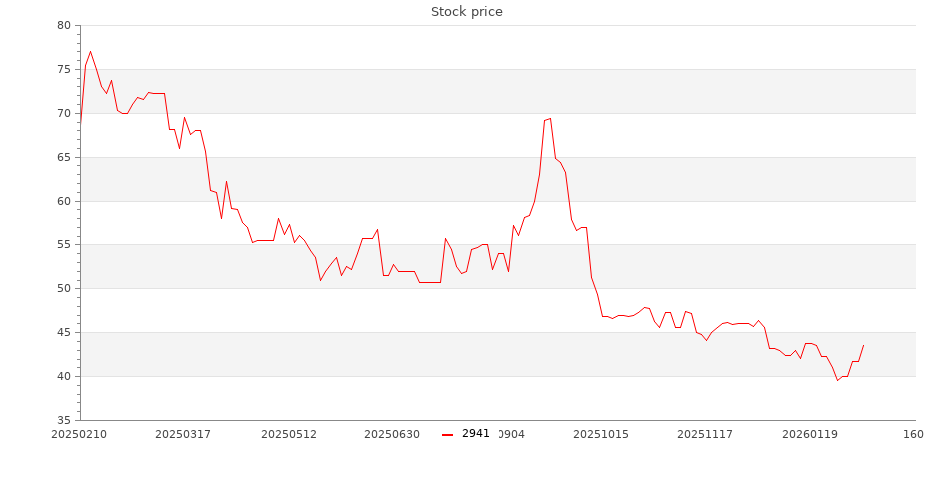Viewport: 935px width, 500px height.
Task: Click the highest price peak near 77
Action: tap(90, 52)
